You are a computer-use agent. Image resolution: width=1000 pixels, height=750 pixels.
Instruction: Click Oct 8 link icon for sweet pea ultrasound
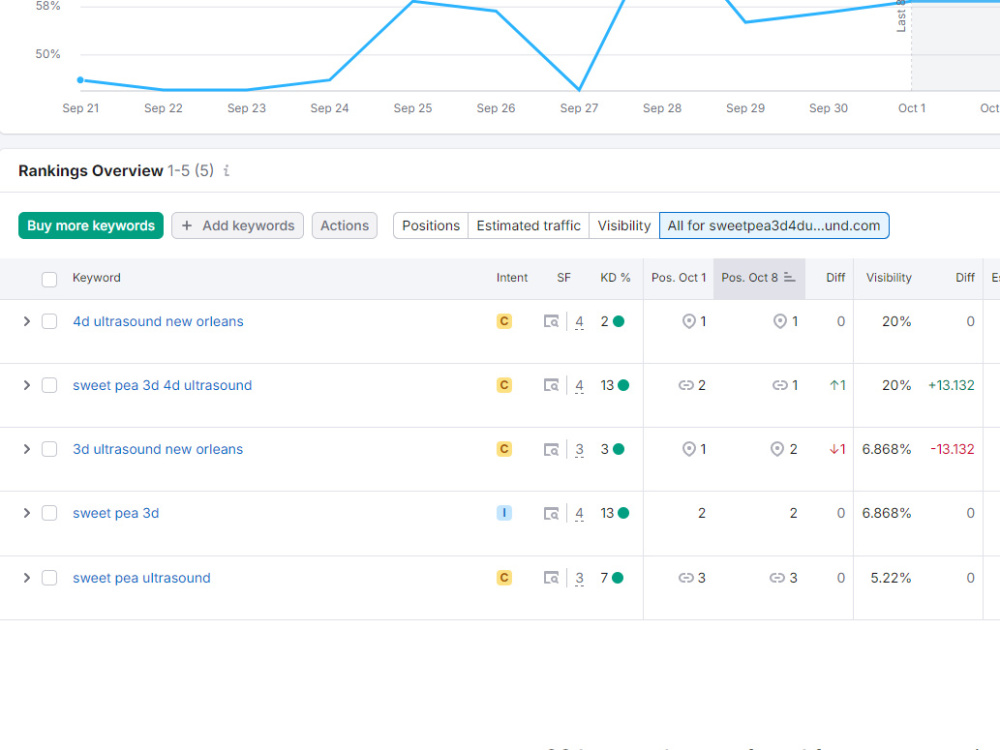(777, 578)
